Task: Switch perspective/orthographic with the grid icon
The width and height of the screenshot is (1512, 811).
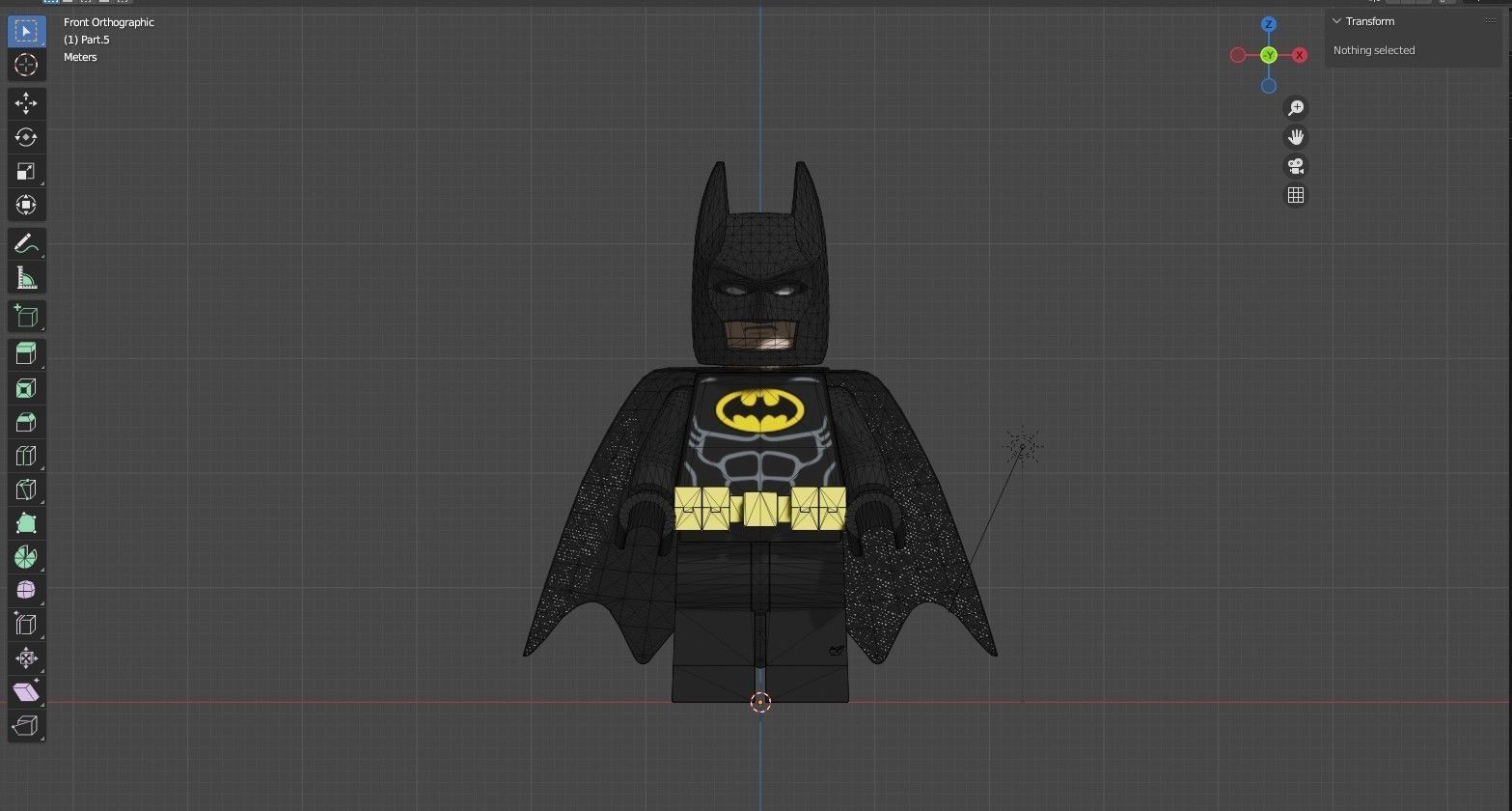Action: tap(1296, 195)
